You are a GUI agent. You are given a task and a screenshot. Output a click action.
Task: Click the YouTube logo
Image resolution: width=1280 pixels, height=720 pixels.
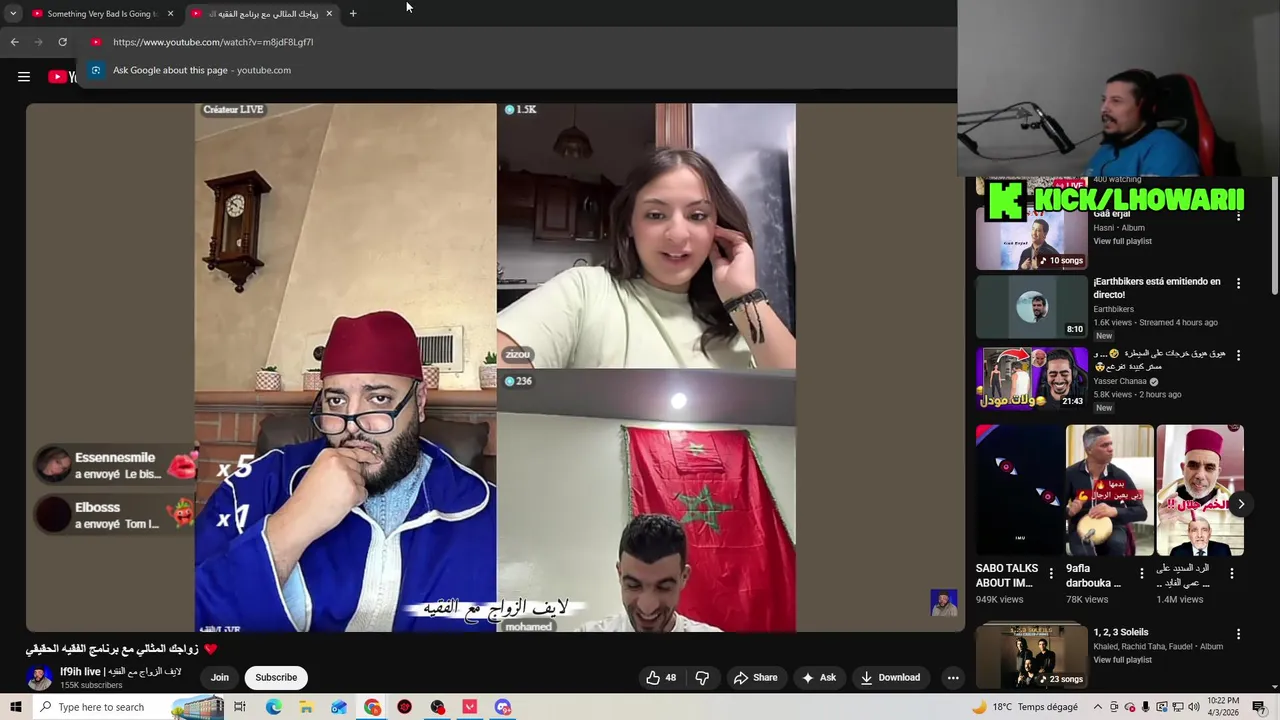click(62, 77)
